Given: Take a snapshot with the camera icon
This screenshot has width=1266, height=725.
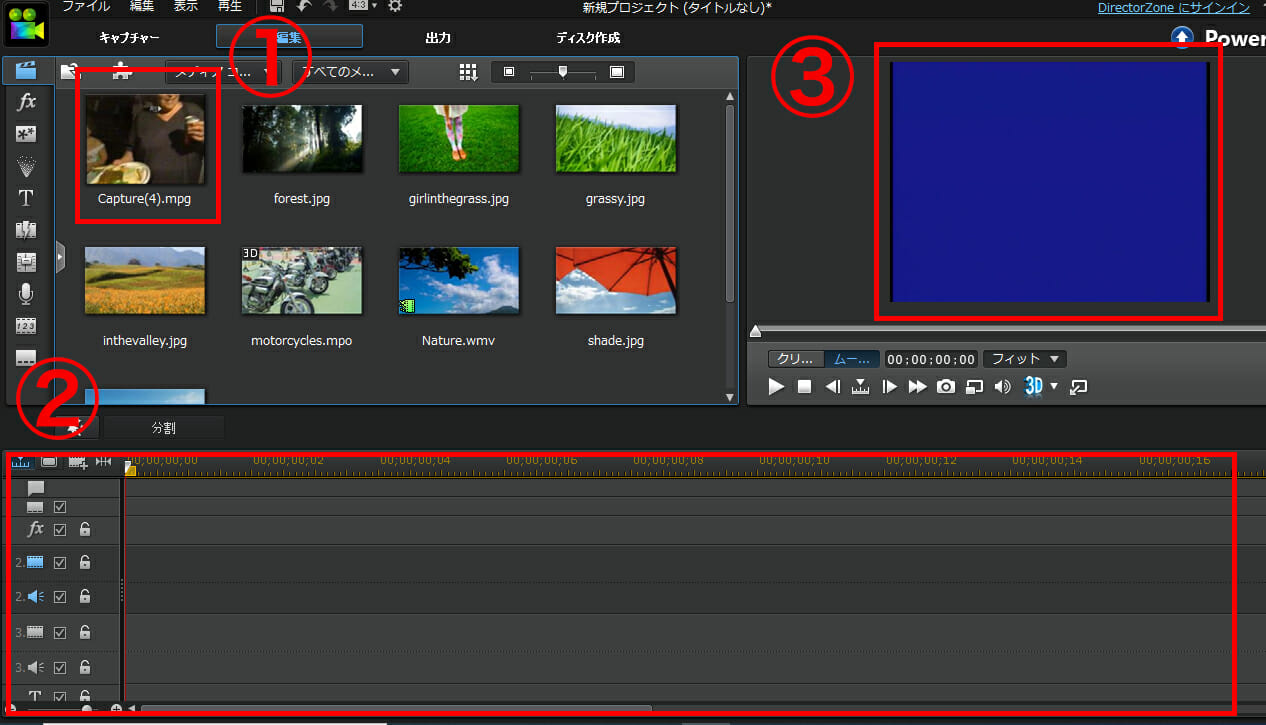Looking at the screenshot, I should pyautogui.click(x=945, y=387).
